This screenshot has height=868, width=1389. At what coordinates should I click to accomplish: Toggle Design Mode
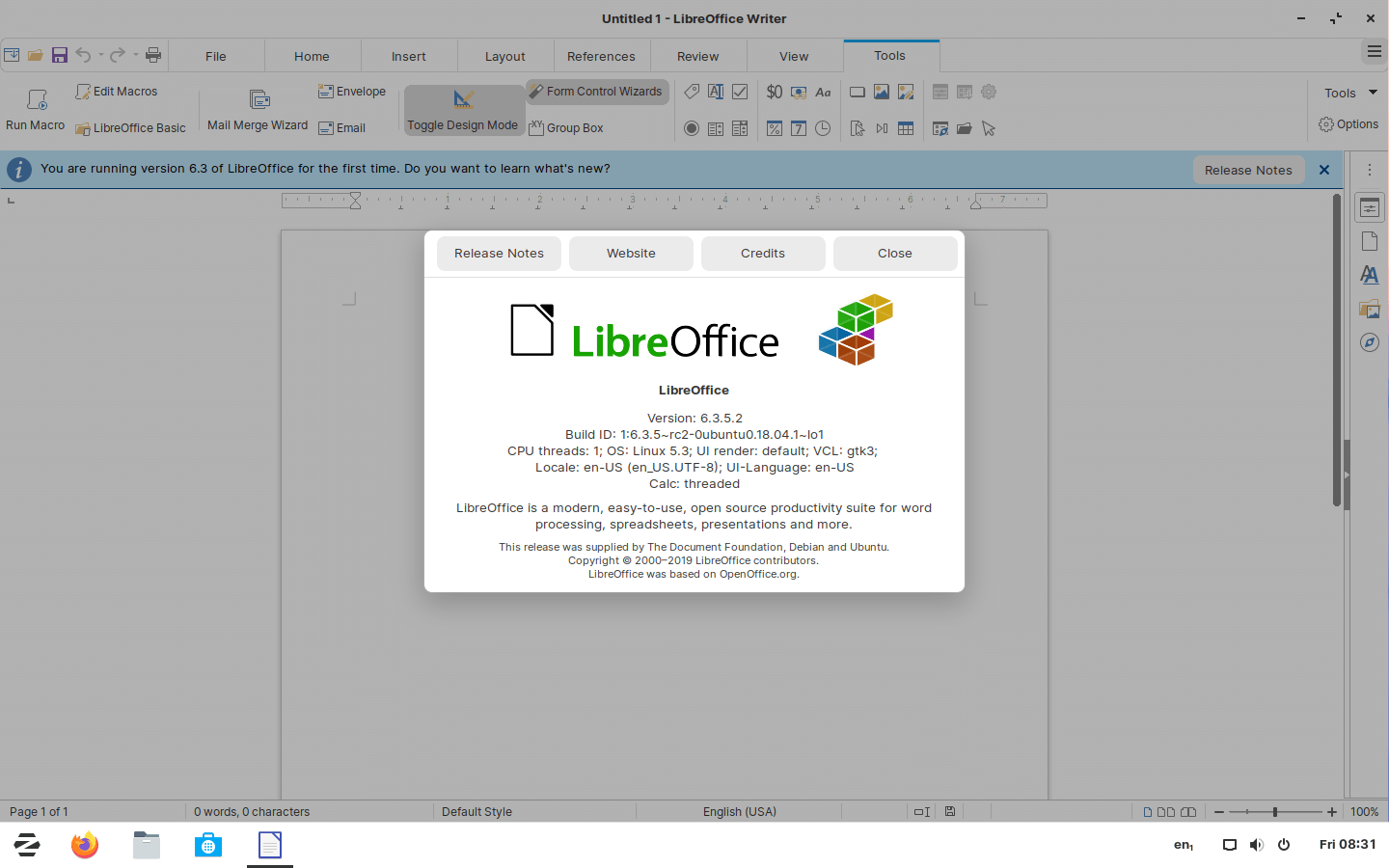(x=463, y=110)
